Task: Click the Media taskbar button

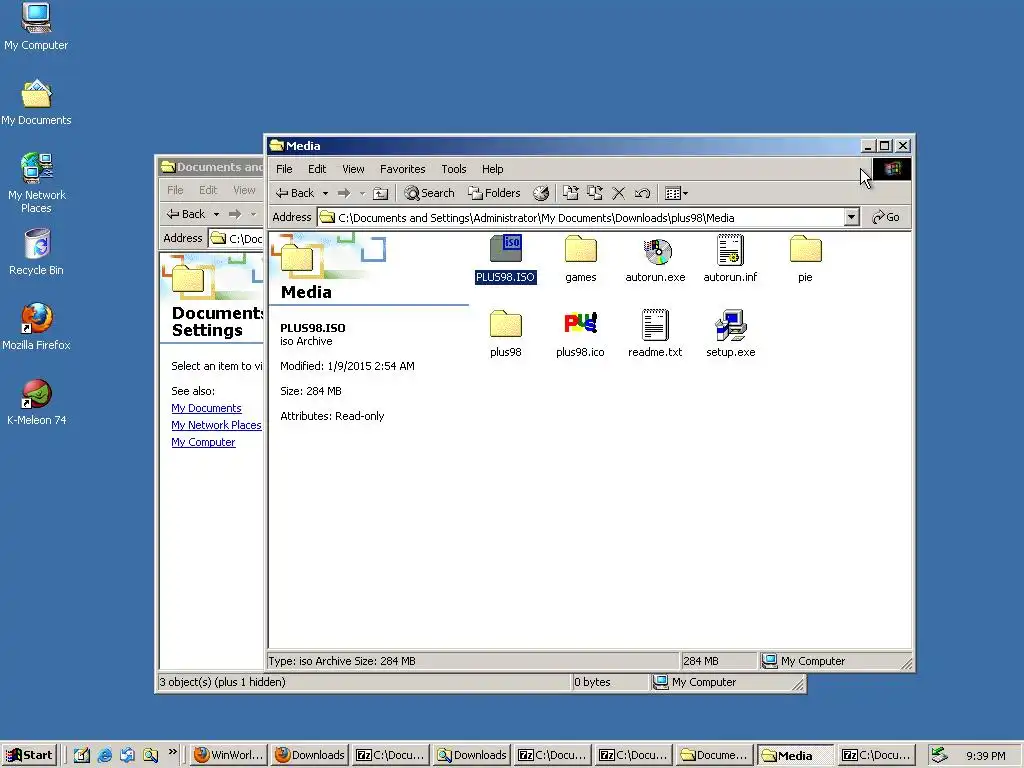Action: tap(795, 755)
